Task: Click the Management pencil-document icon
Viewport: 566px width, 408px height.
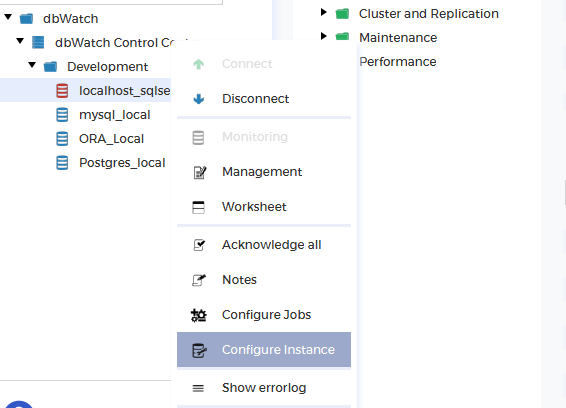Action: point(200,172)
